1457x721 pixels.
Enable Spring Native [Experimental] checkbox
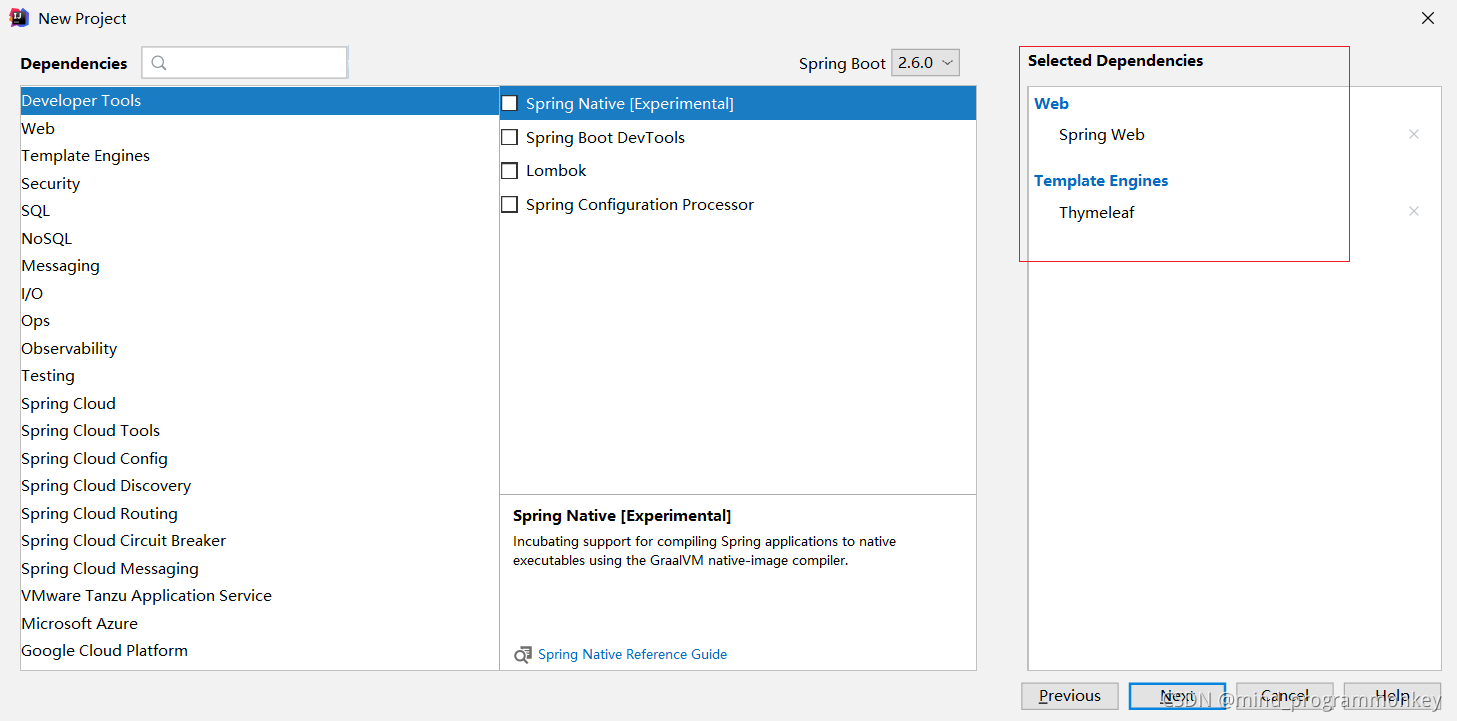[x=510, y=103]
